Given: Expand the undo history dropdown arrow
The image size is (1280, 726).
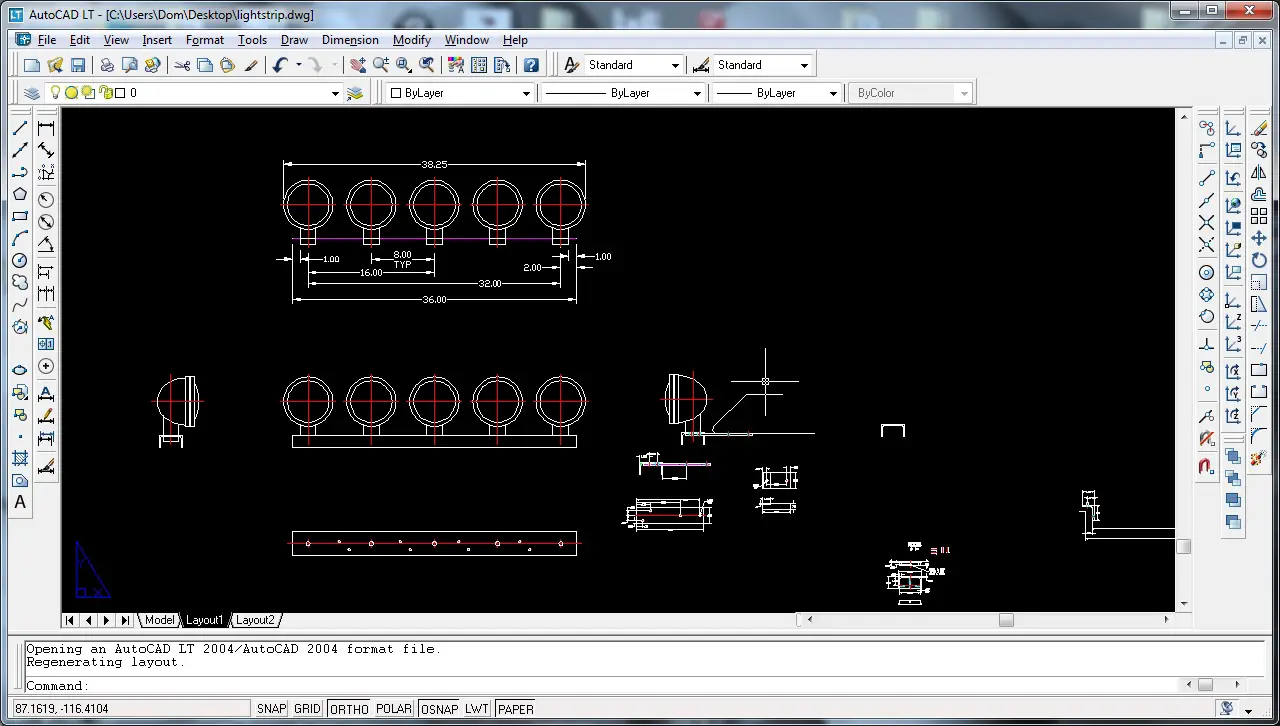Looking at the screenshot, I should pyautogui.click(x=297, y=65).
